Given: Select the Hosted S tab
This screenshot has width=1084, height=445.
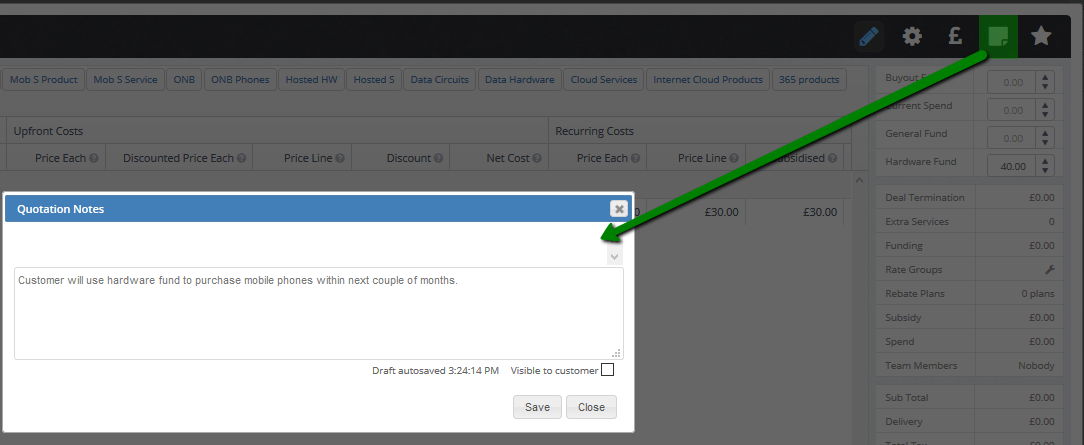Looking at the screenshot, I should (374, 79).
